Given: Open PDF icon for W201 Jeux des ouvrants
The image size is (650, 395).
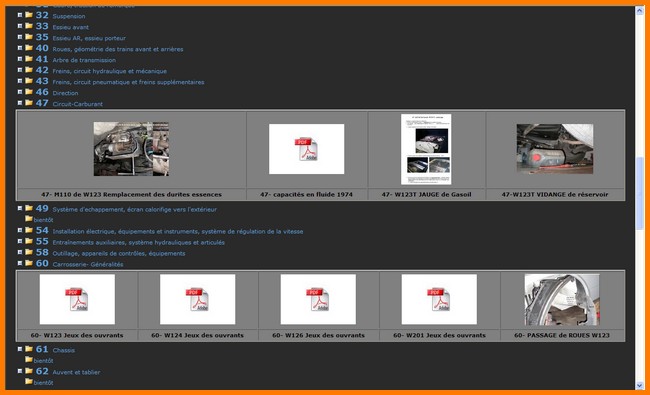Looking at the screenshot, I should pos(439,299).
